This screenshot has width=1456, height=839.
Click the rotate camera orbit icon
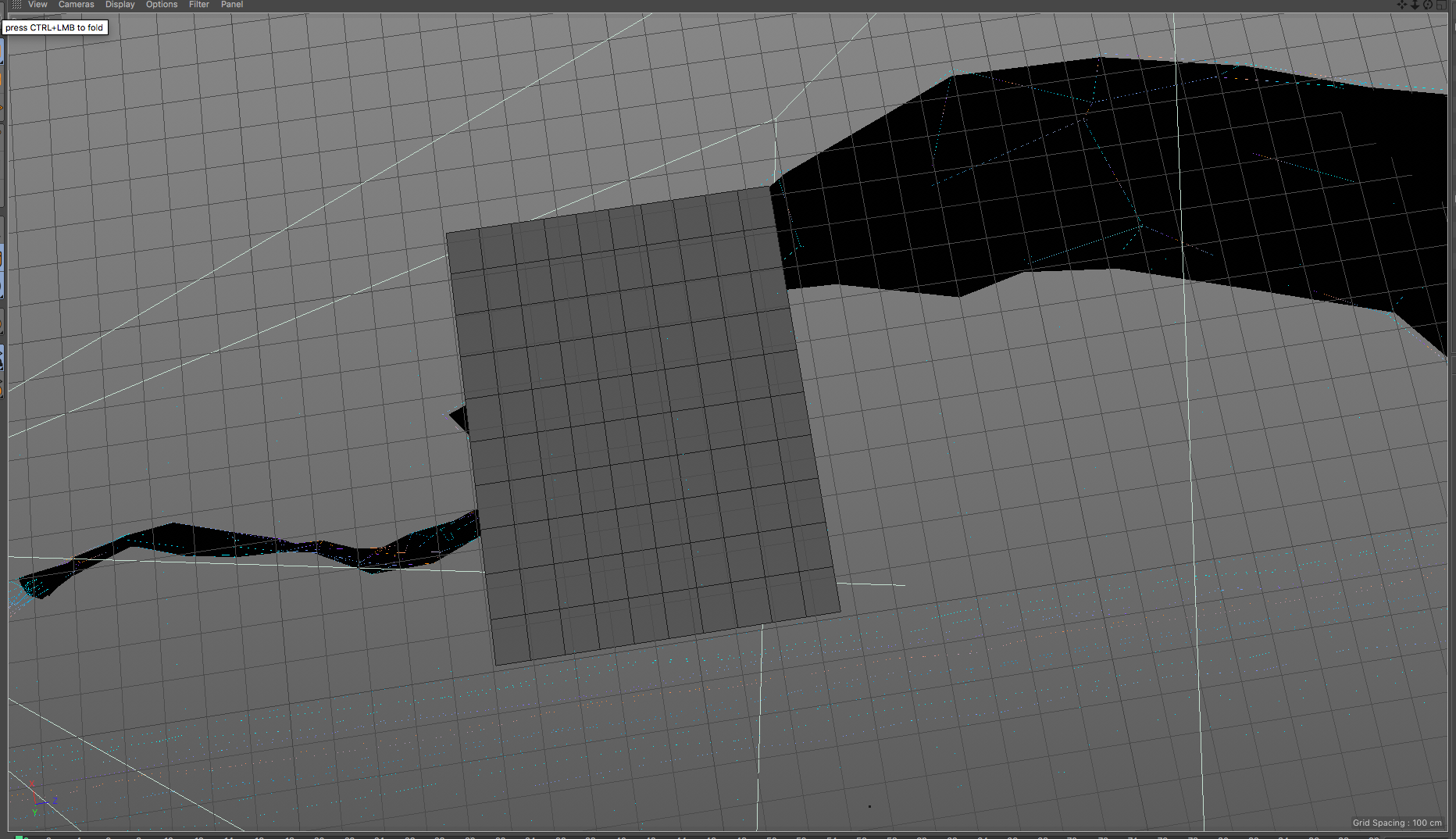(1428, 5)
